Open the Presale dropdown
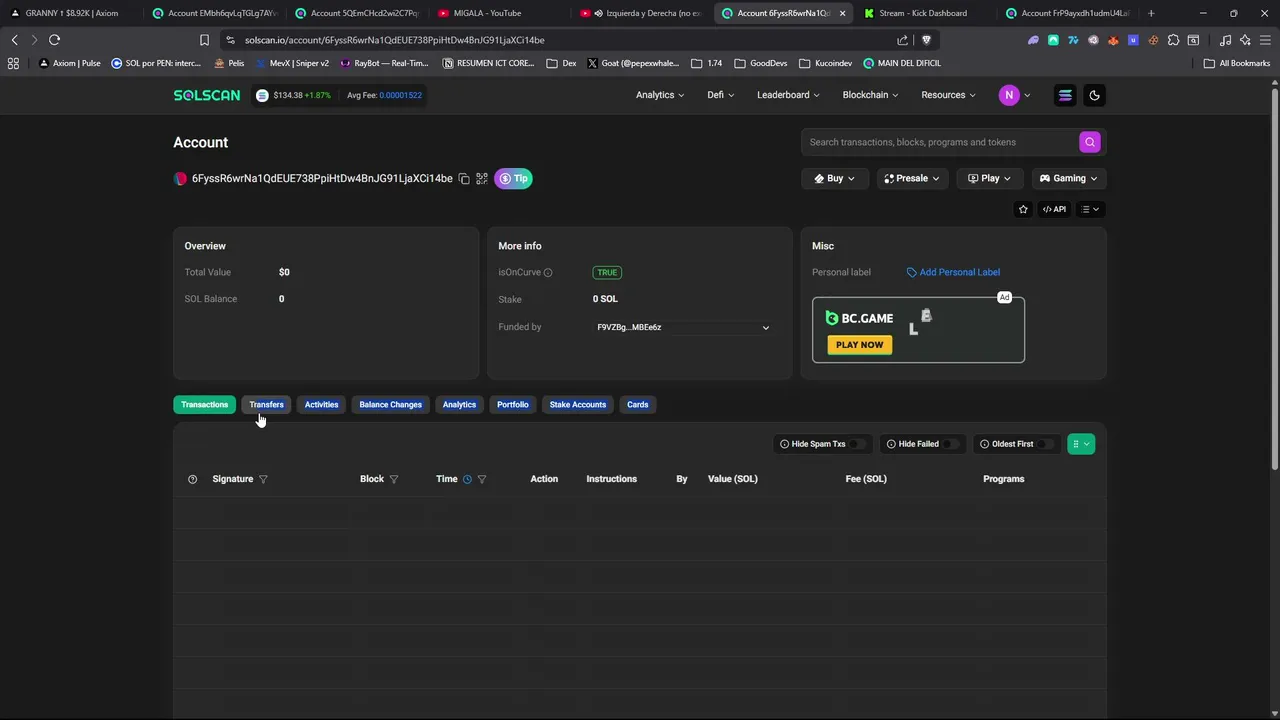Viewport: 1280px width, 720px height. pos(912,178)
